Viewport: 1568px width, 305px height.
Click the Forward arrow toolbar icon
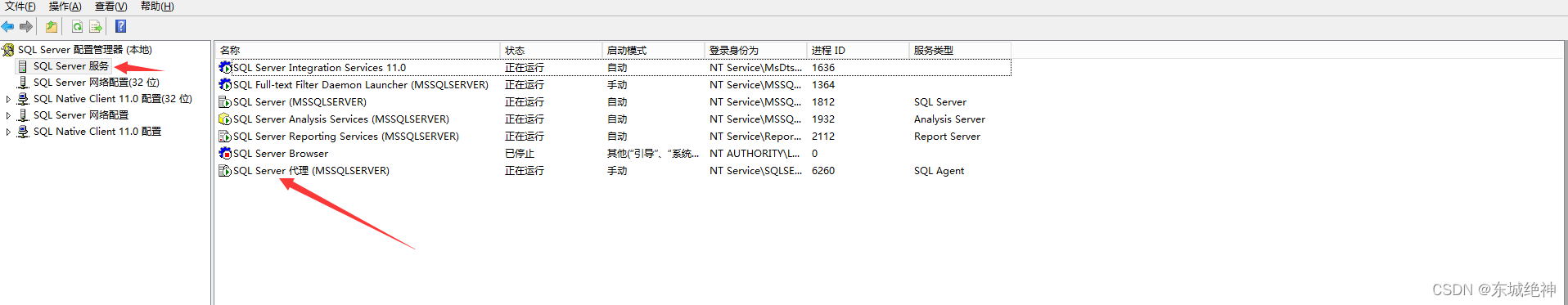[x=26, y=27]
